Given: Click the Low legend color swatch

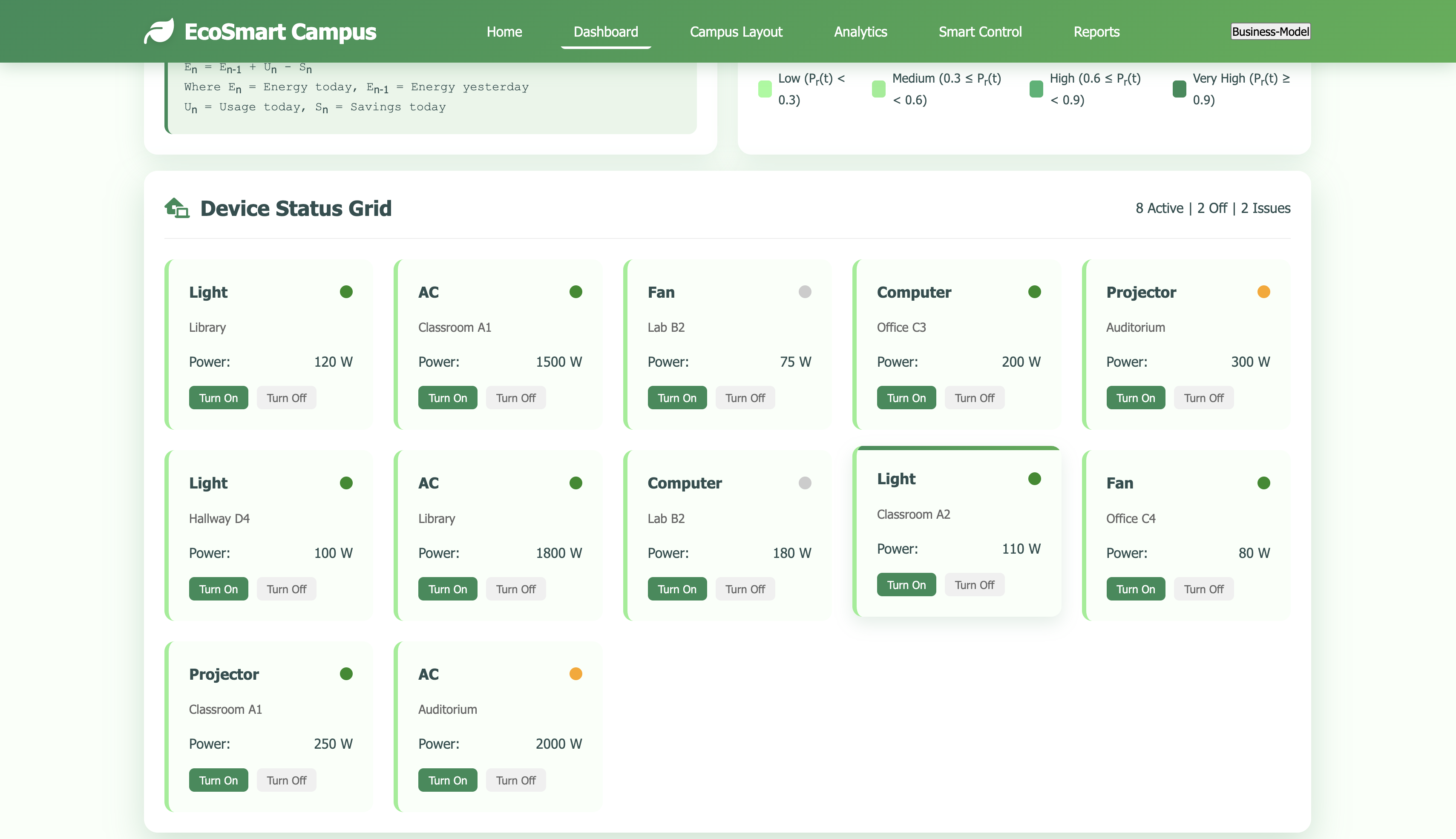Looking at the screenshot, I should [x=764, y=89].
